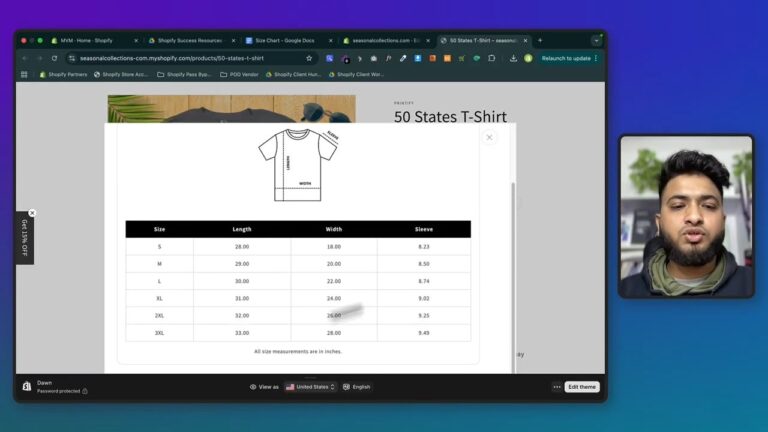
Task: Click the password protected info icon
Action: (x=85, y=392)
